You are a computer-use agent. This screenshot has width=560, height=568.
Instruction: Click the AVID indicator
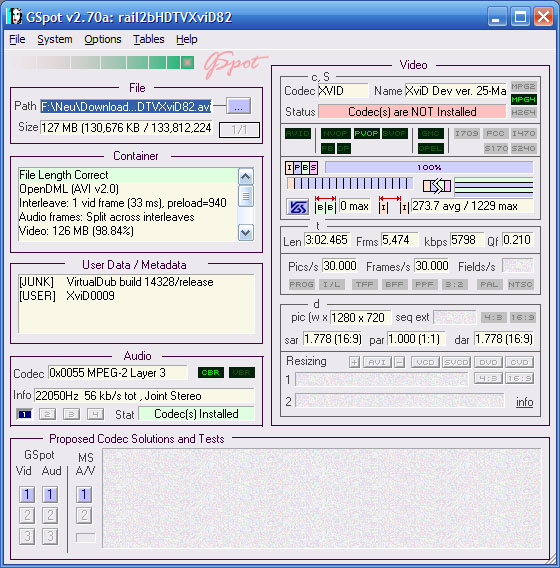coord(298,134)
